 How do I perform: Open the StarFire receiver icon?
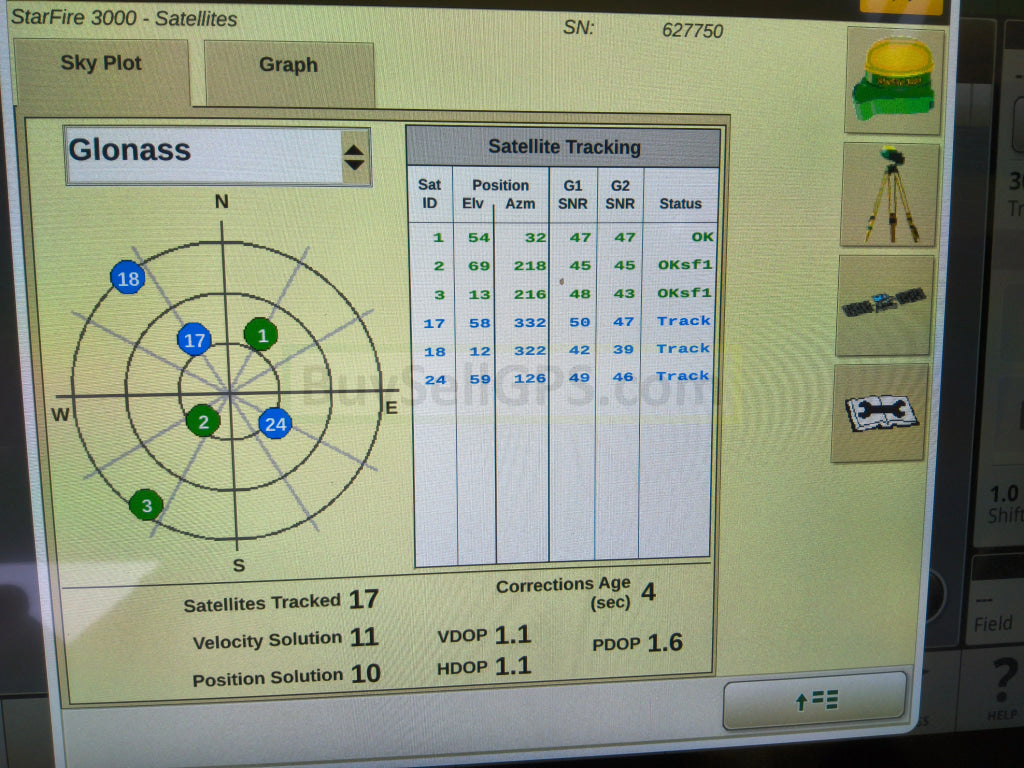pos(894,80)
